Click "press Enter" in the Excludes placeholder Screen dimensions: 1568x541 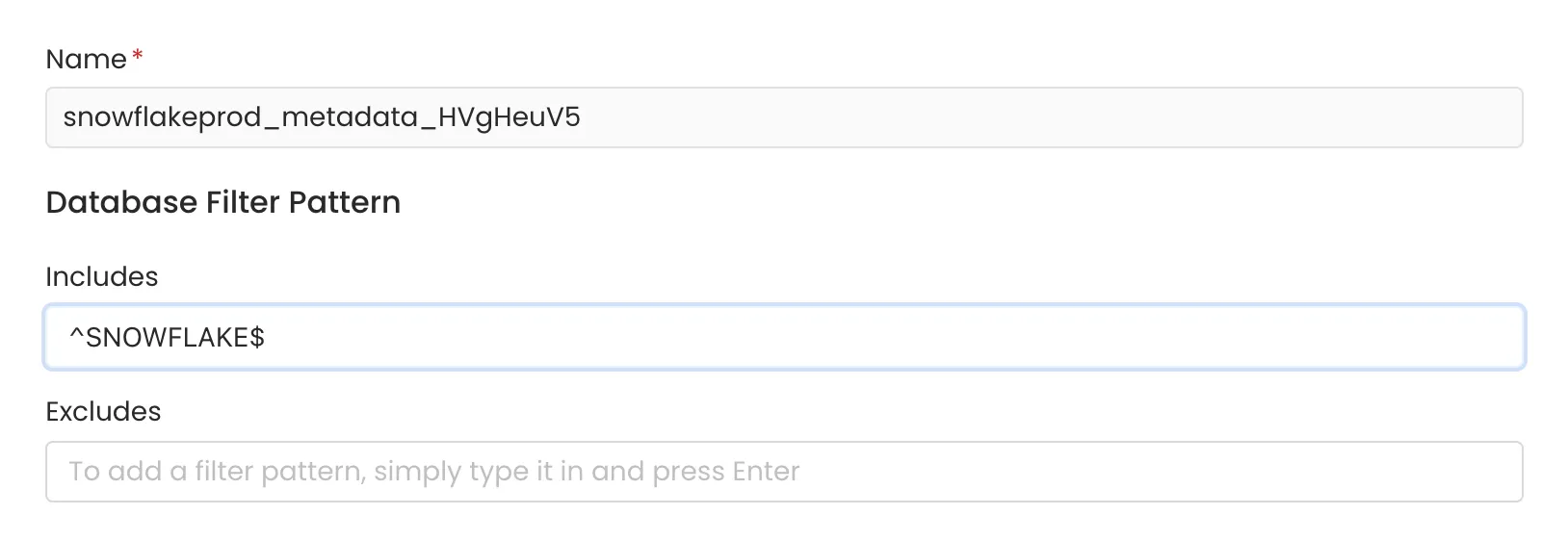coord(726,472)
